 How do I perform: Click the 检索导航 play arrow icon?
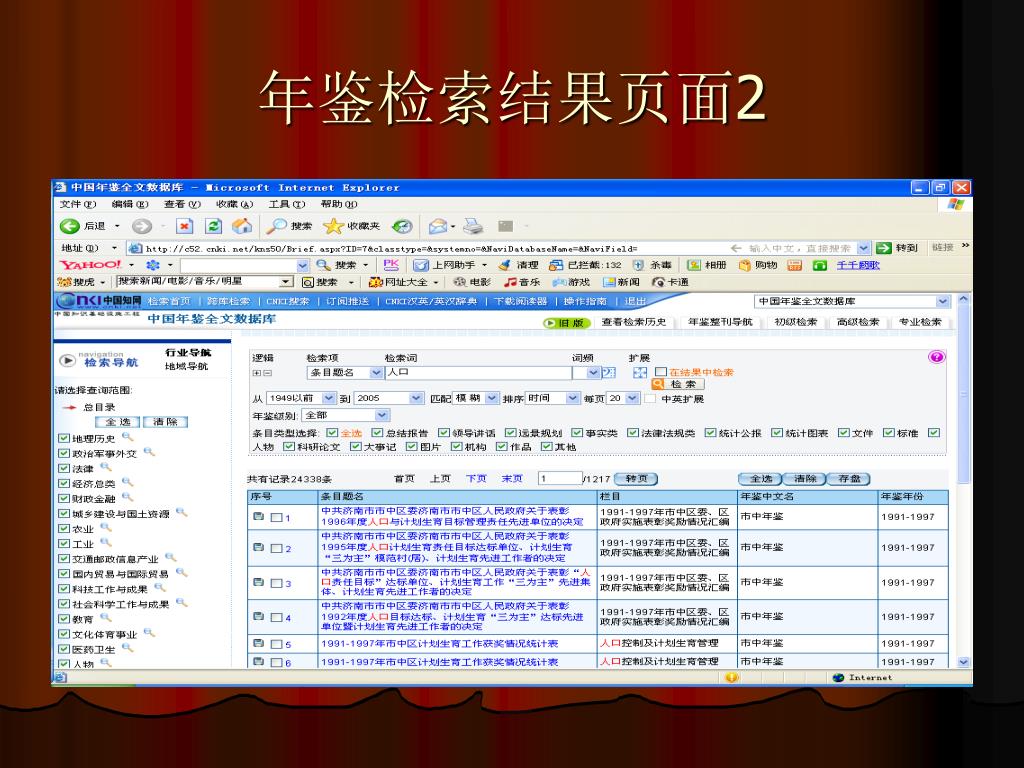[67, 360]
